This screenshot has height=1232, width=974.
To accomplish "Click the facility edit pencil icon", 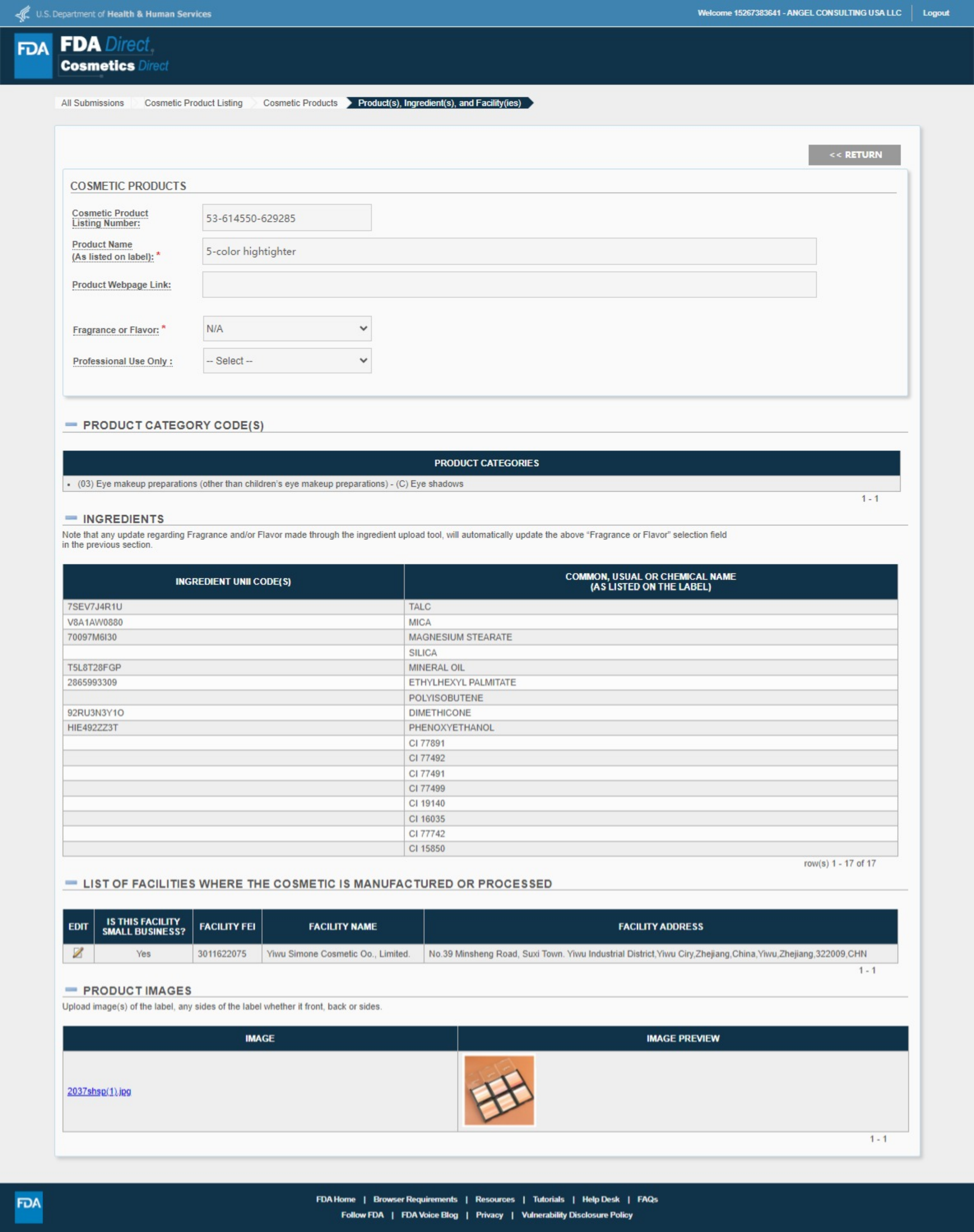I will (78, 953).
